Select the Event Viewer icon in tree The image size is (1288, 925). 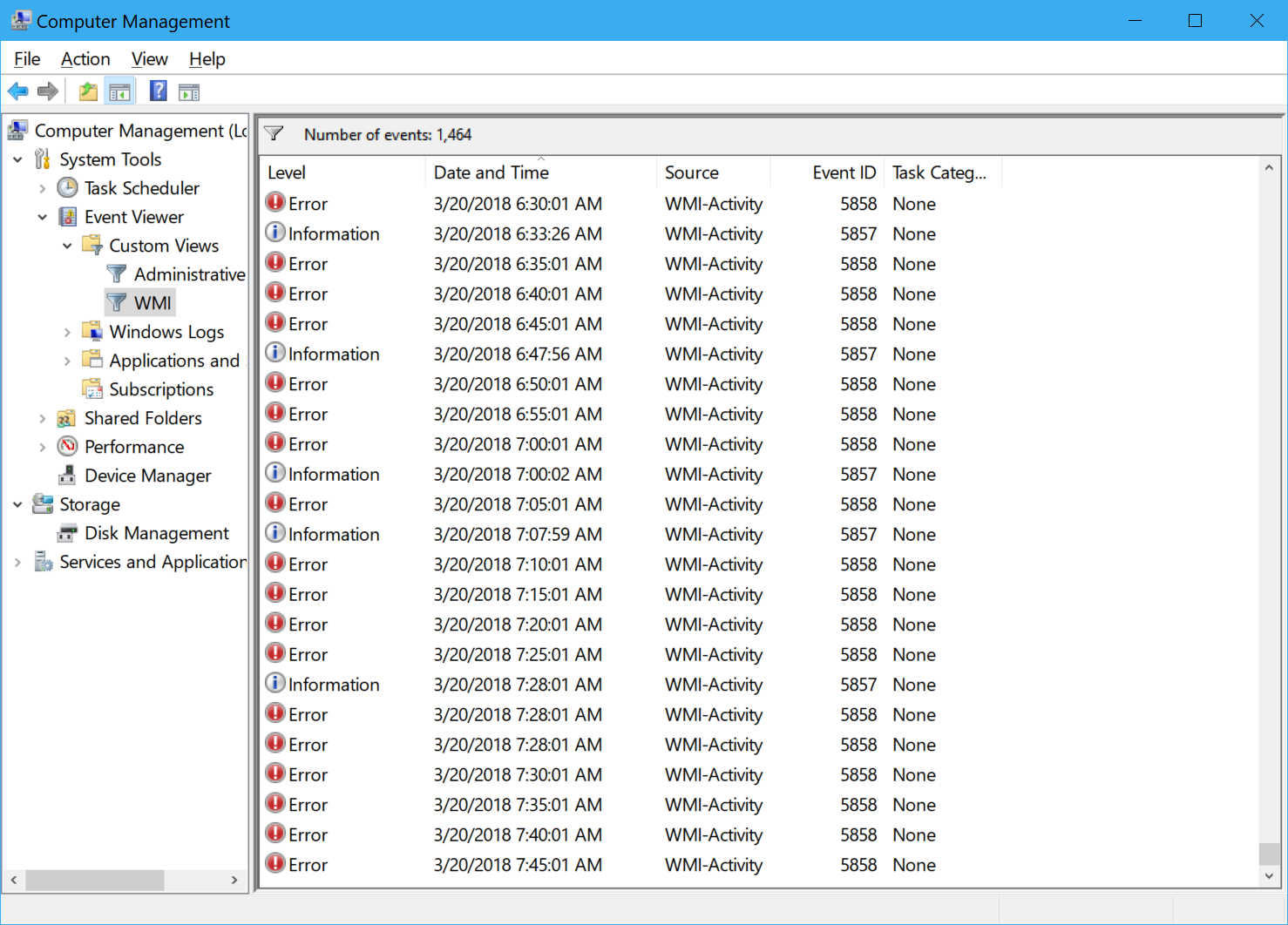tap(67, 216)
